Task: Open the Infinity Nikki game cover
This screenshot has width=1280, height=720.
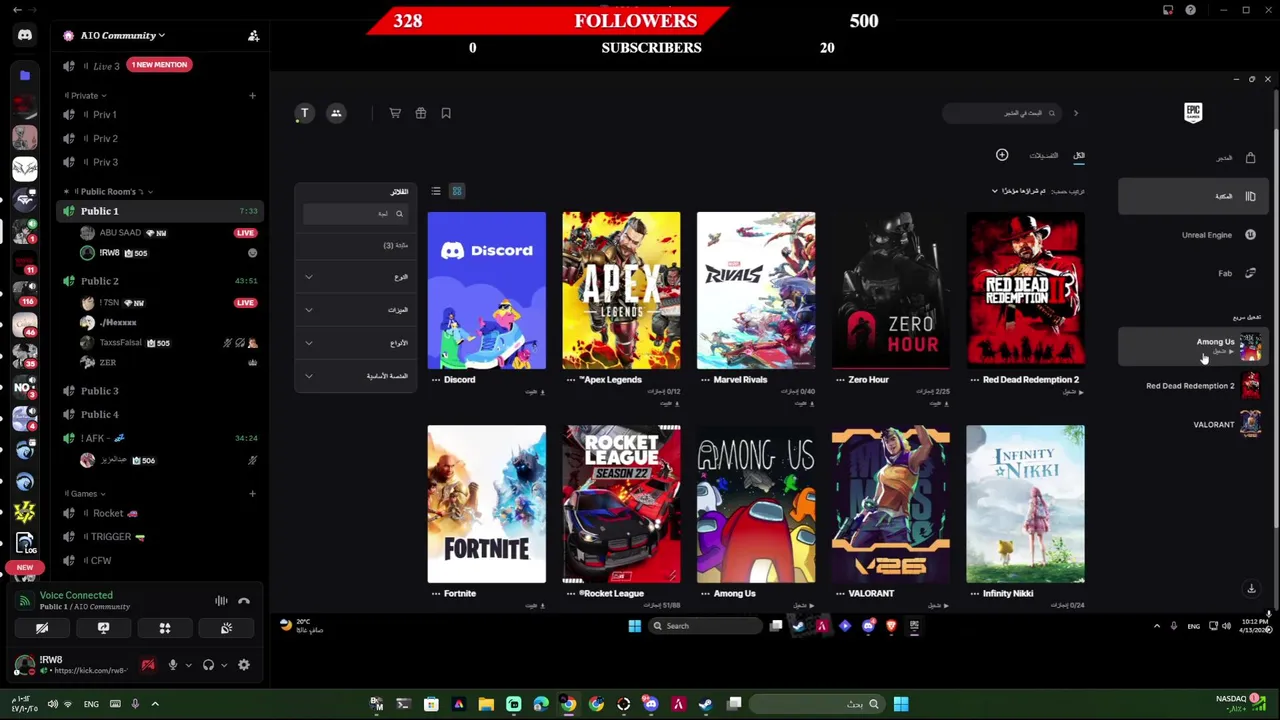Action: (1025, 504)
